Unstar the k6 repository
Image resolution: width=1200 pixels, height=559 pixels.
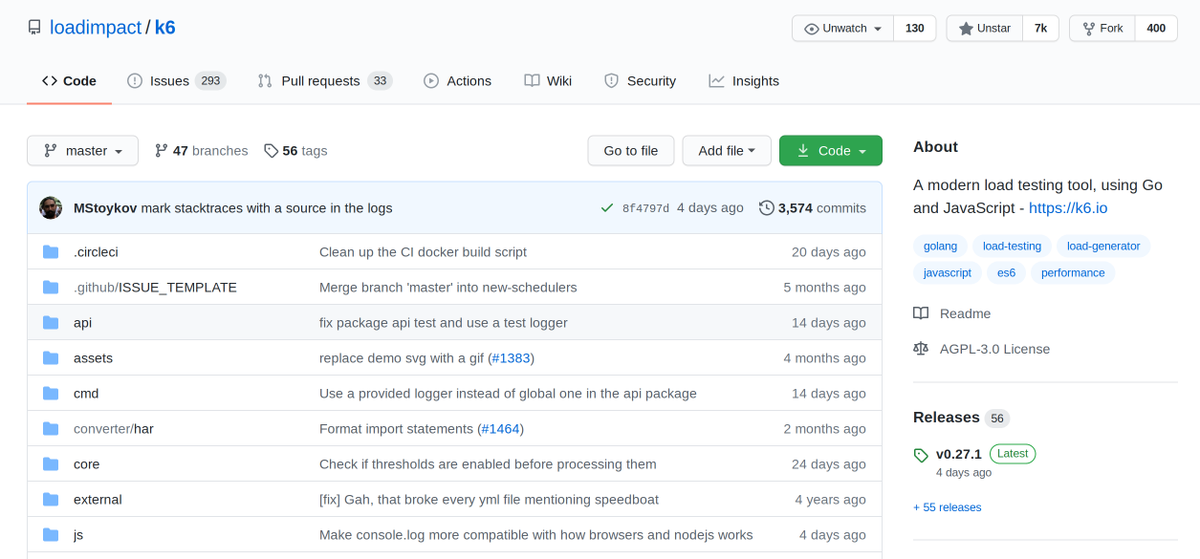click(x=984, y=28)
